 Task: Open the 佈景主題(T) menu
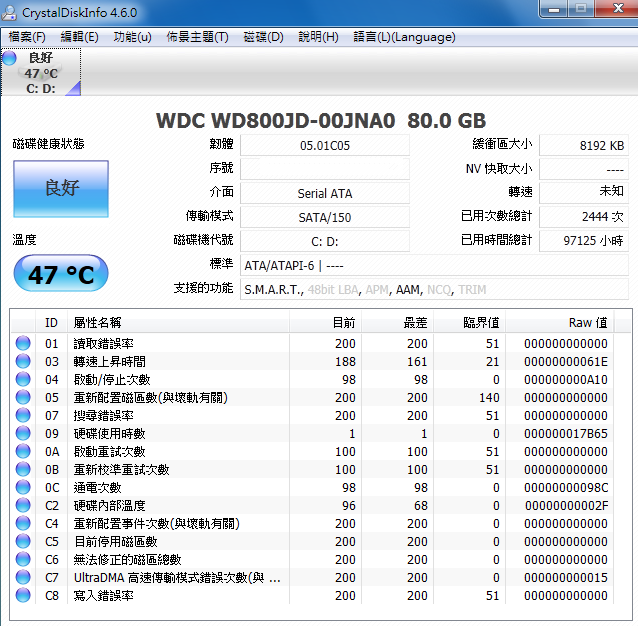(197, 37)
